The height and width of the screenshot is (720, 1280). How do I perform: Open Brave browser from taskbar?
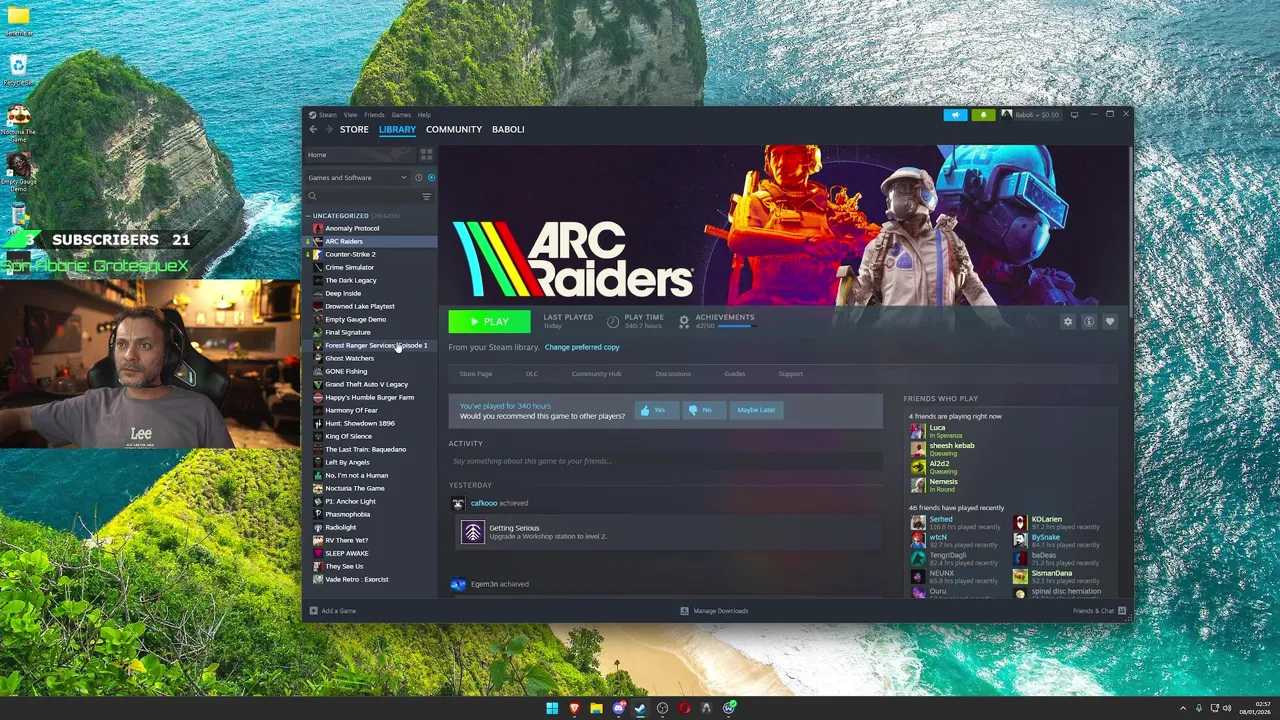pos(574,708)
